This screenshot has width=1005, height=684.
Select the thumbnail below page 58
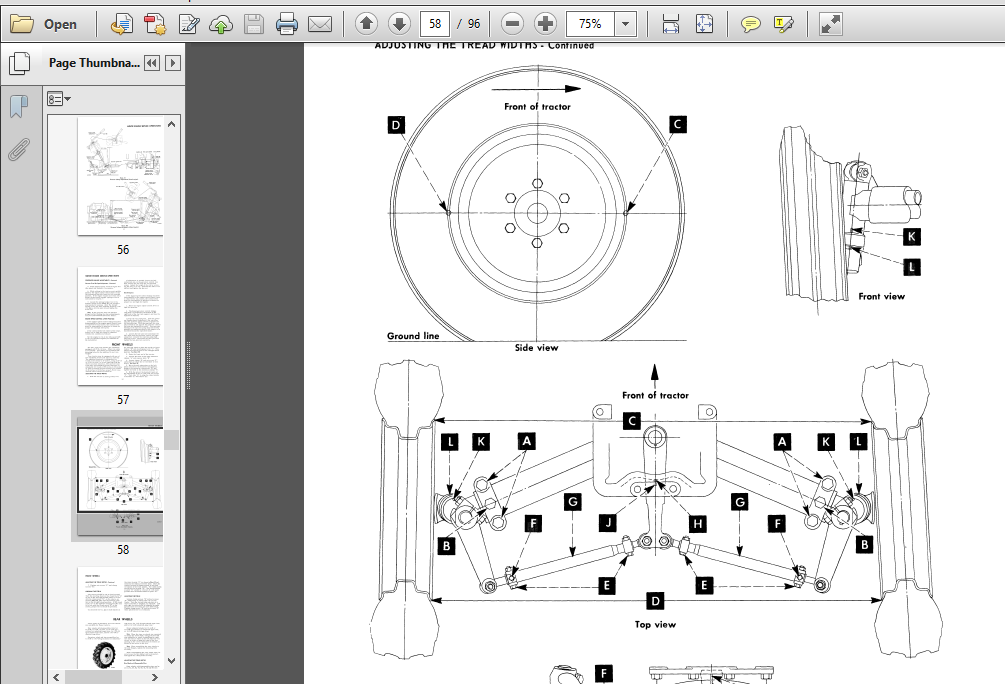tap(120, 619)
